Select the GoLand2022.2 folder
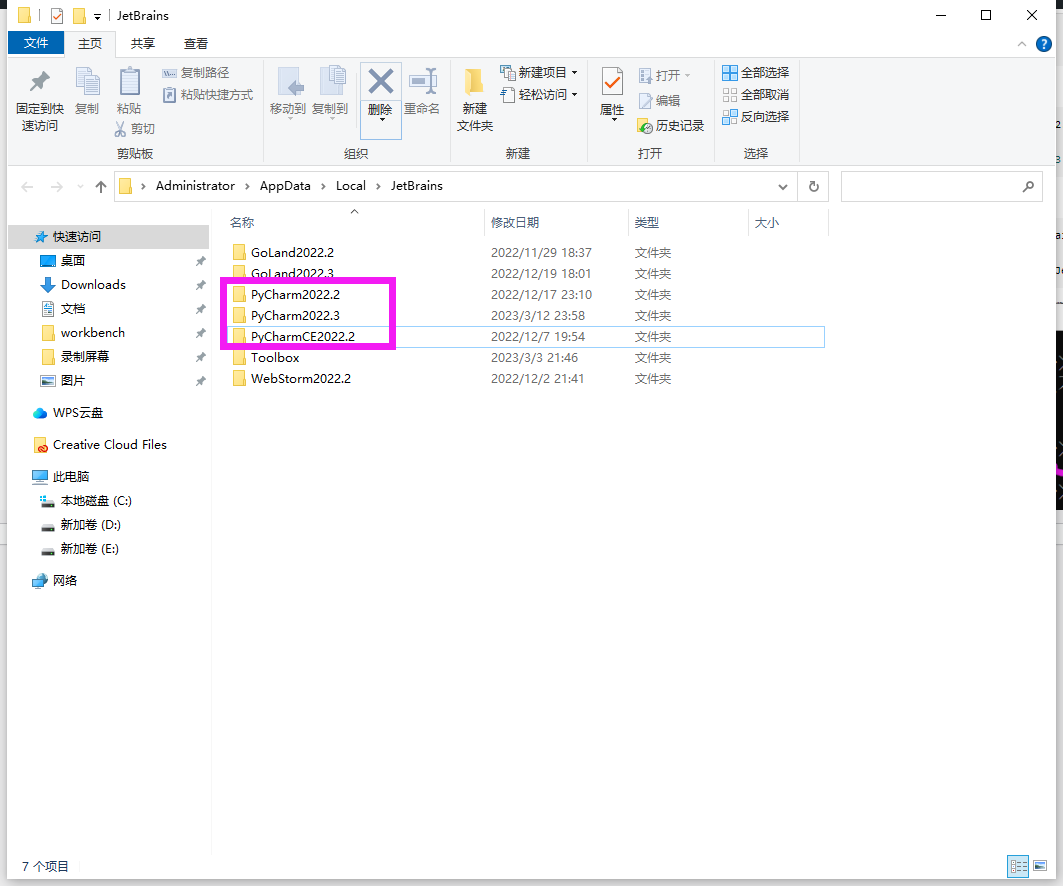The height and width of the screenshot is (886, 1063). pos(292,252)
